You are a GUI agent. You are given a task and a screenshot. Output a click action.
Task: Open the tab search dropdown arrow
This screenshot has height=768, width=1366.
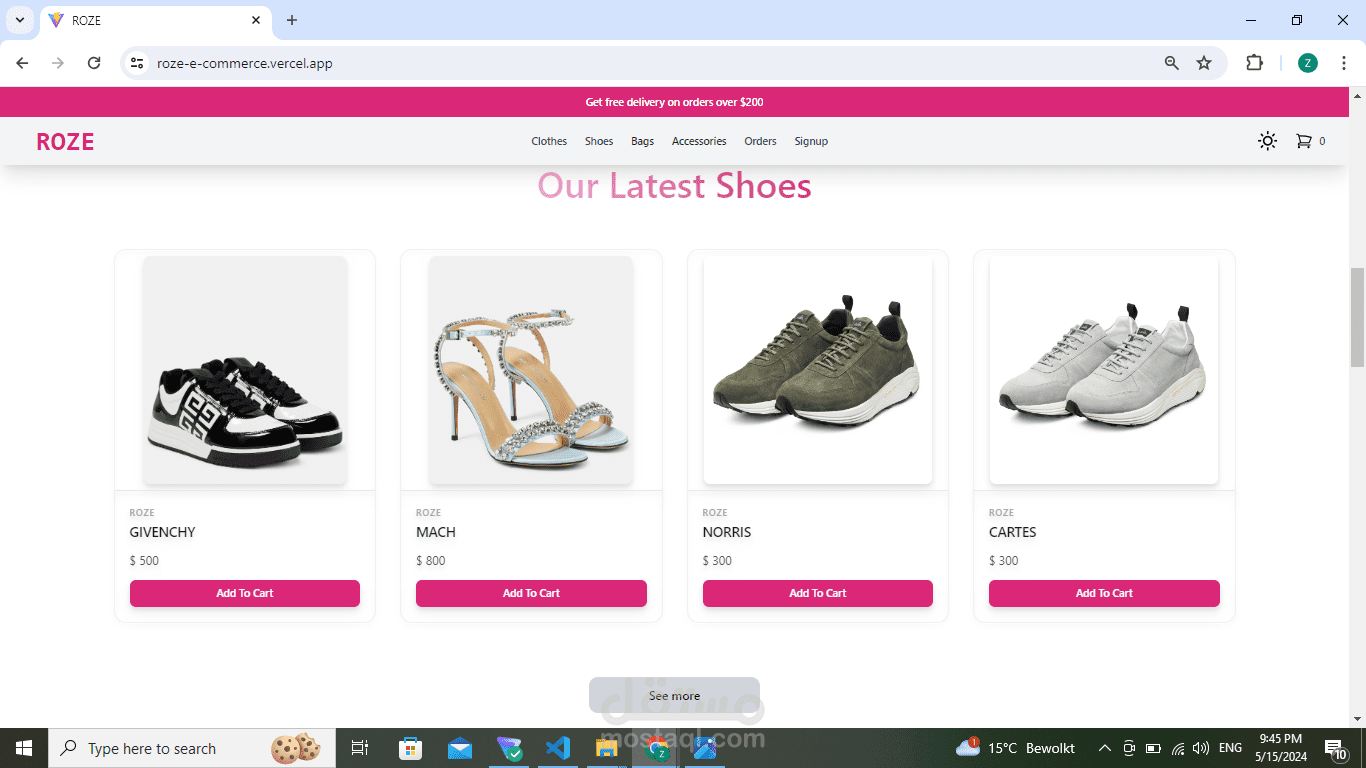click(20, 20)
